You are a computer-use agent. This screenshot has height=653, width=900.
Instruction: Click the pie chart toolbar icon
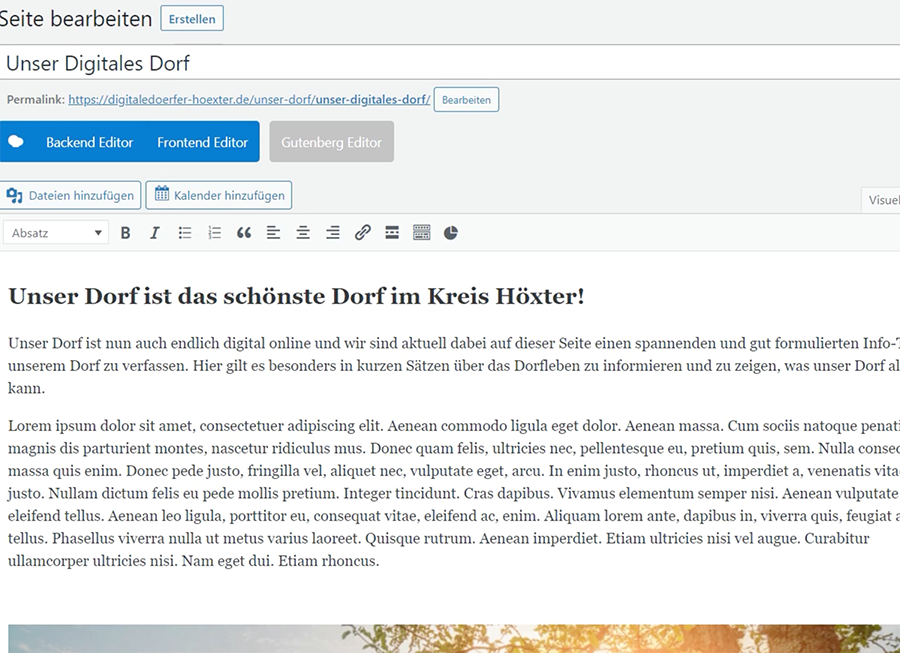tap(451, 233)
